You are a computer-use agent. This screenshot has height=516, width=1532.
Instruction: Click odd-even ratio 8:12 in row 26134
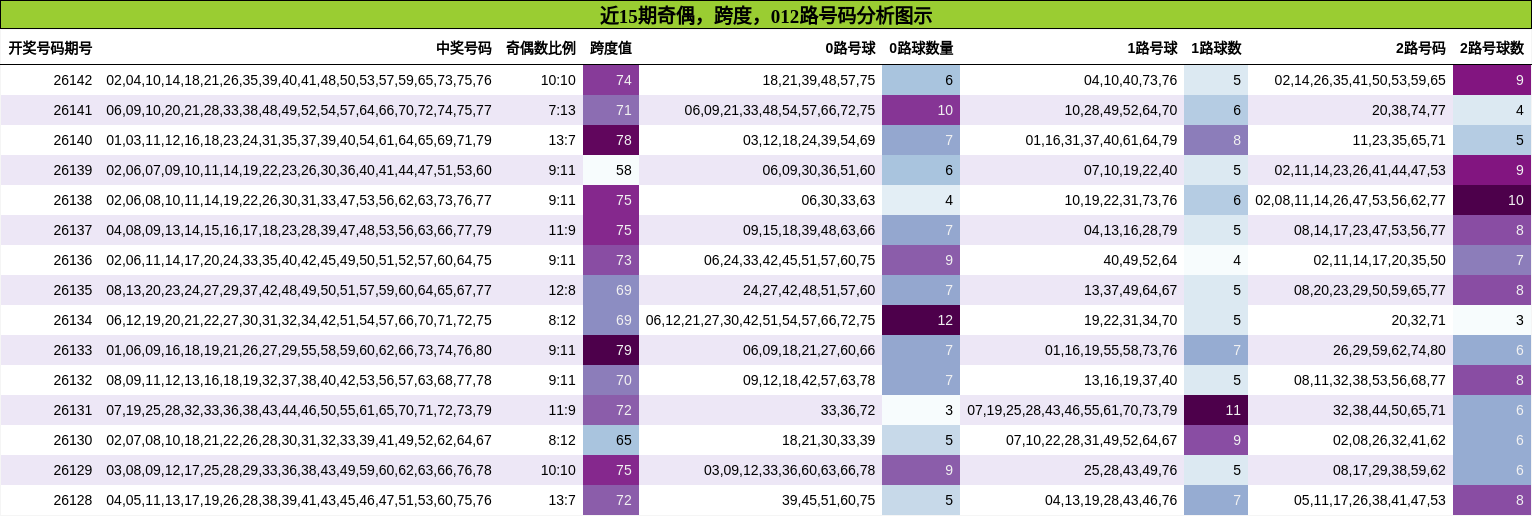562,320
